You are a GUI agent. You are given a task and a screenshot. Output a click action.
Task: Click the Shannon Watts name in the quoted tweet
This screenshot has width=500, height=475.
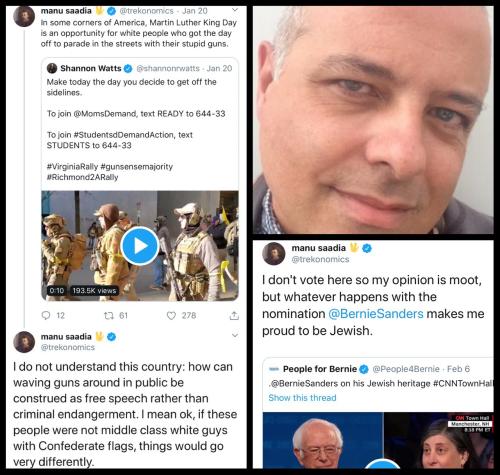[x=91, y=68]
